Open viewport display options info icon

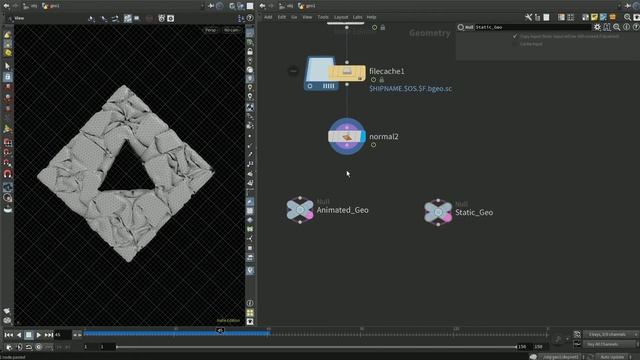click(250, 303)
